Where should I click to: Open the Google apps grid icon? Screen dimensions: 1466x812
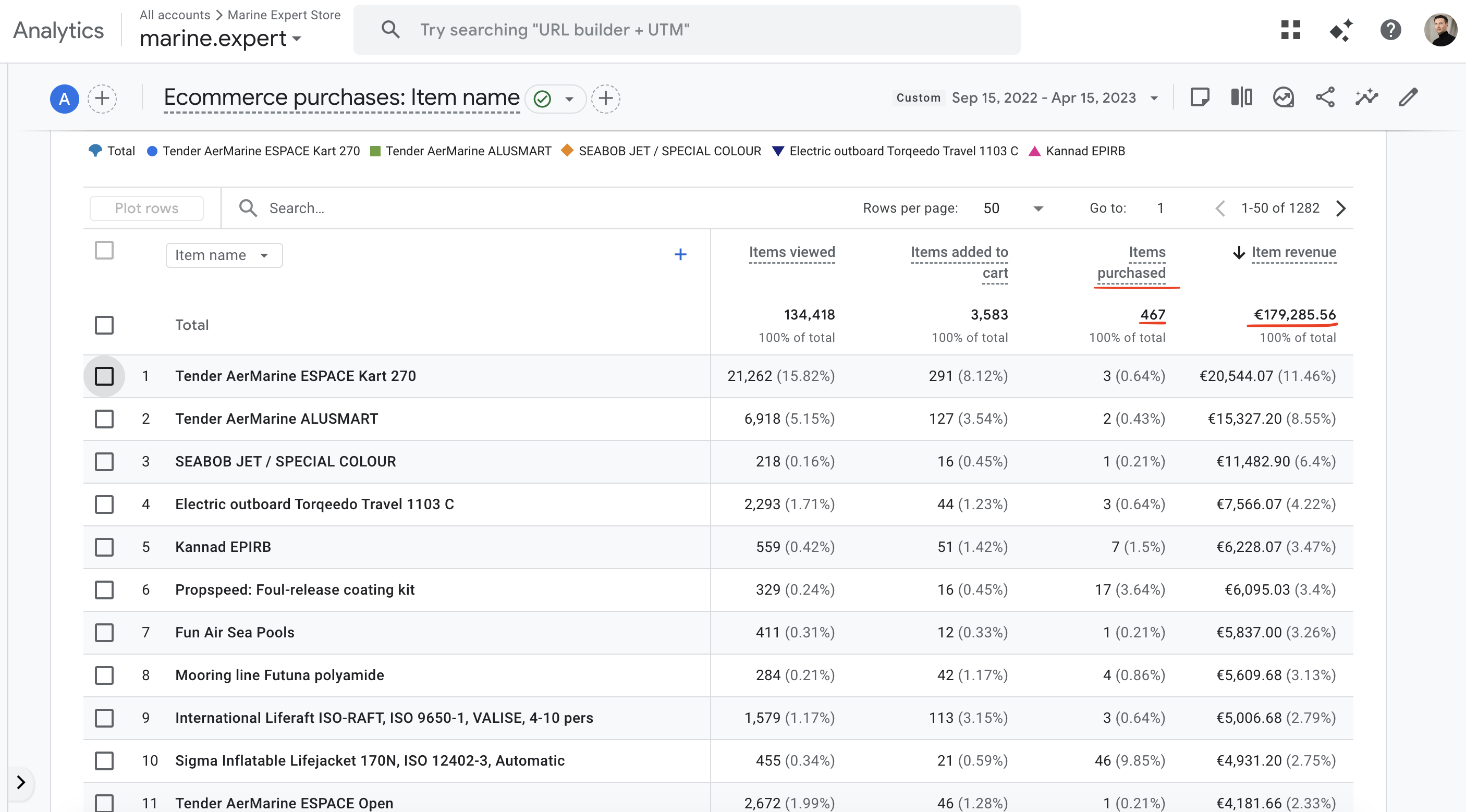coord(1290,30)
